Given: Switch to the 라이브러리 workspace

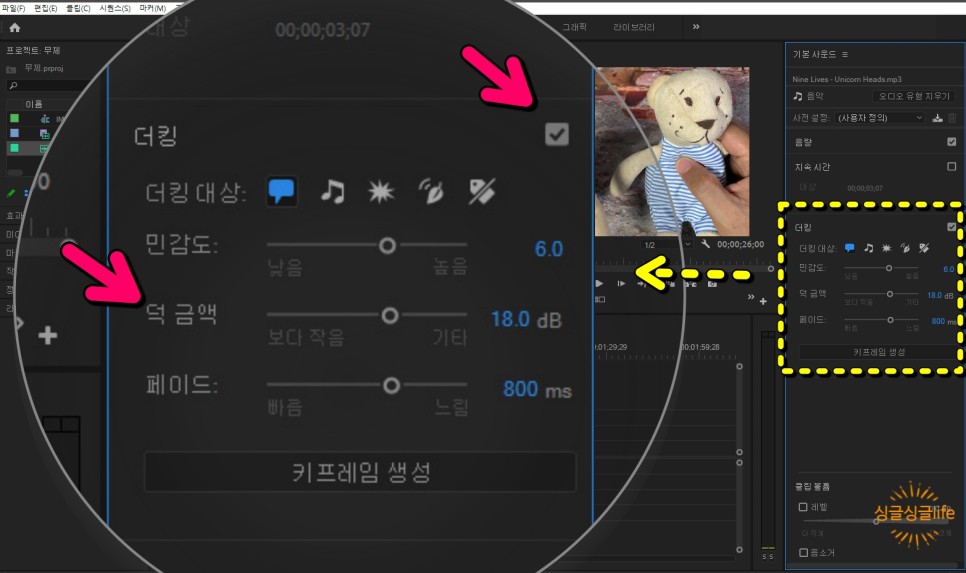Looking at the screenshot, I should [x=633, y=27].
